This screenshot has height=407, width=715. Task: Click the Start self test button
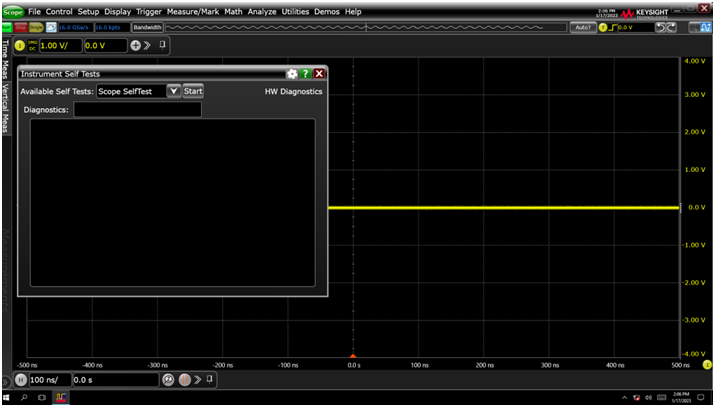(x=193, y=91)
